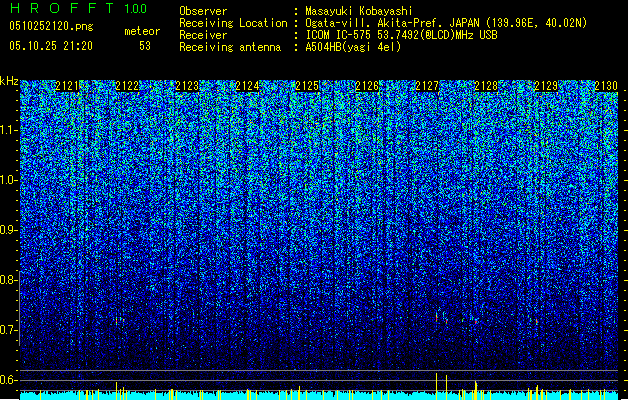Click the 2123 time marker
629x400 pixels.
(x=187, y=86)
